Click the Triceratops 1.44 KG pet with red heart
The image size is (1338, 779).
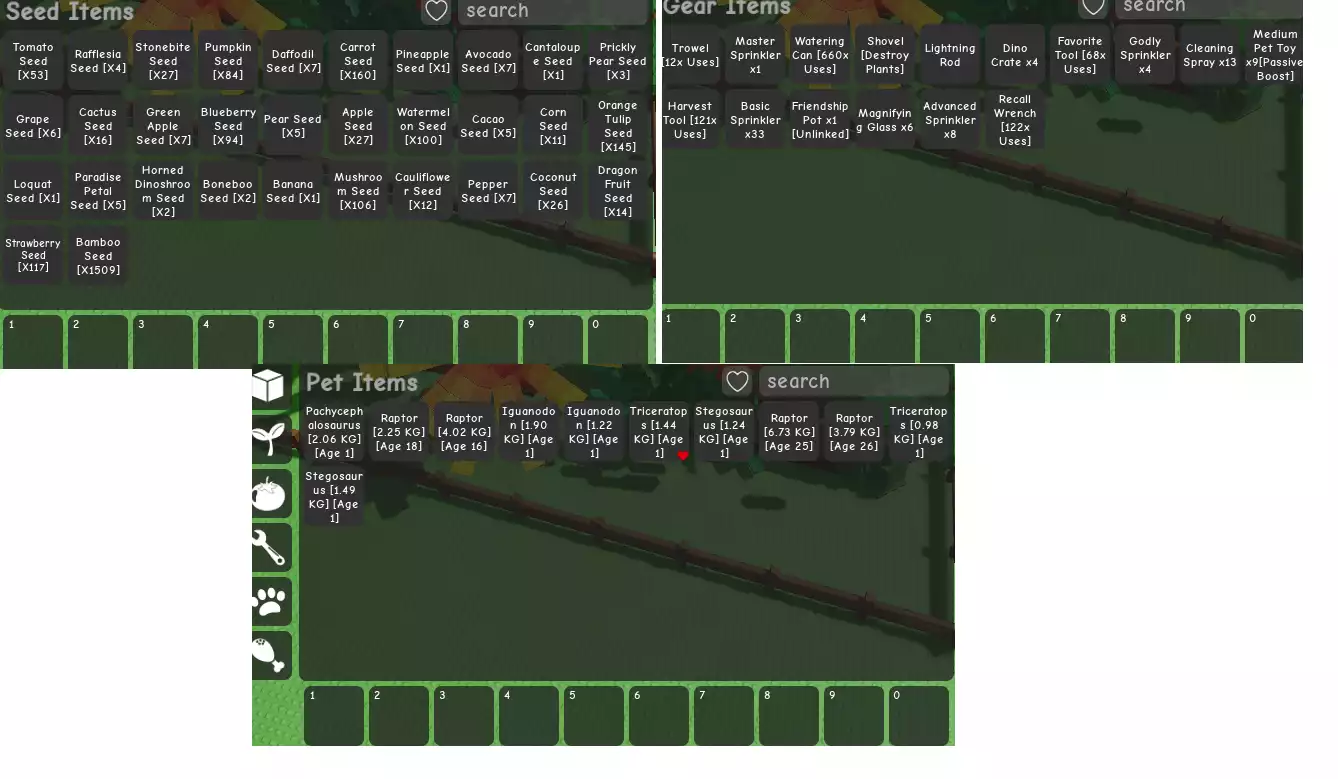659,432
